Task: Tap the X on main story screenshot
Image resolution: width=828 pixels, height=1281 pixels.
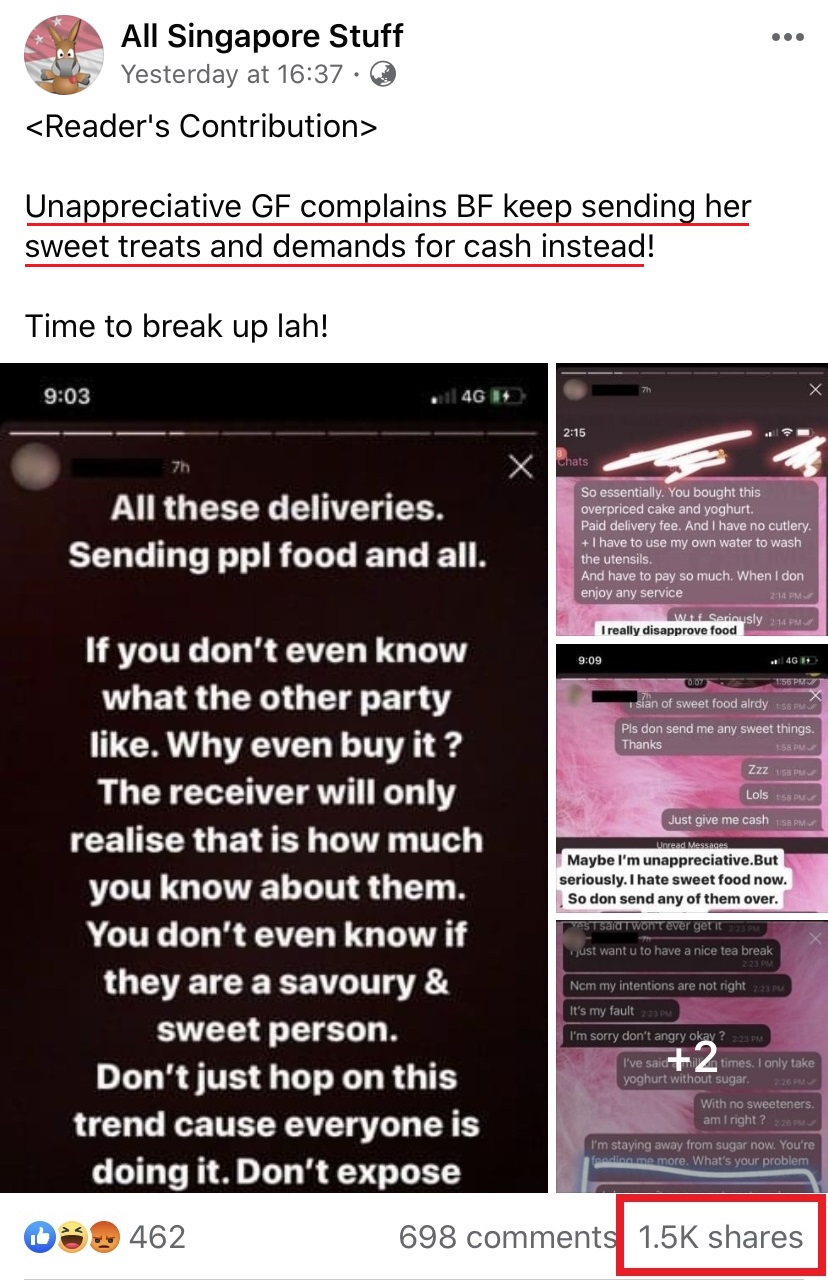Action: tap(521, 466)
